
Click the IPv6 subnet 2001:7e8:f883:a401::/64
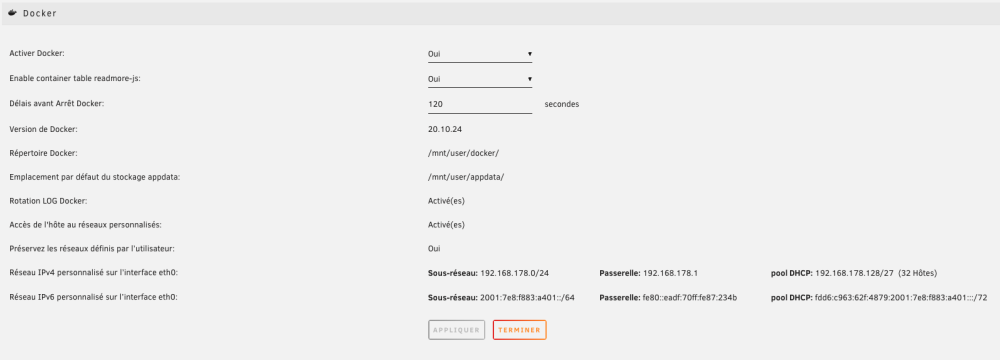coord(527,297)
